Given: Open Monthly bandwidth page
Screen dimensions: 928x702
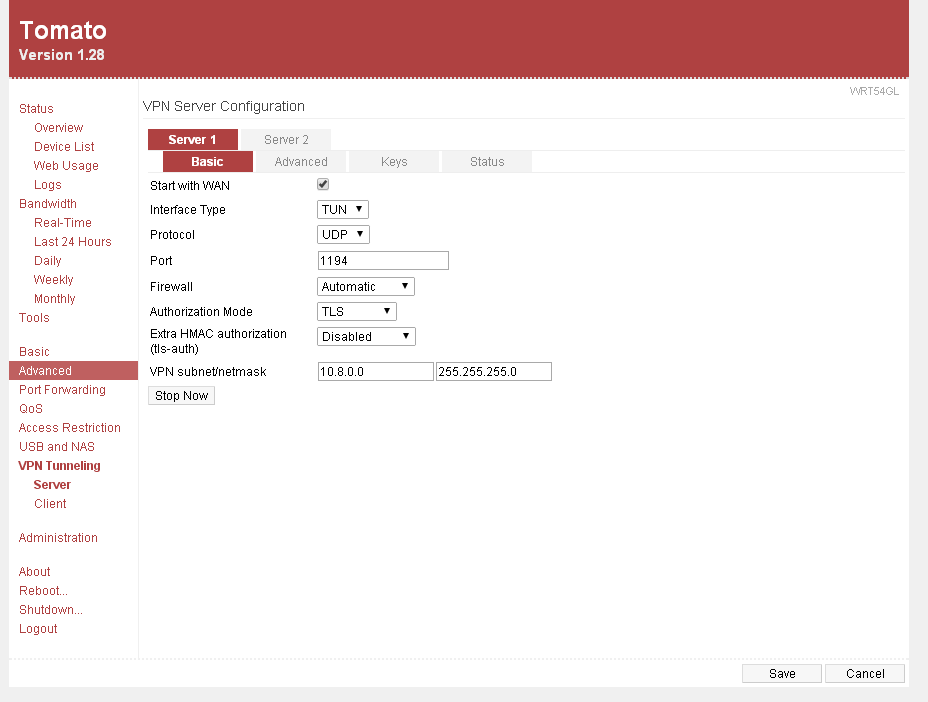Looking at the screenshot, I should point(54,298).
